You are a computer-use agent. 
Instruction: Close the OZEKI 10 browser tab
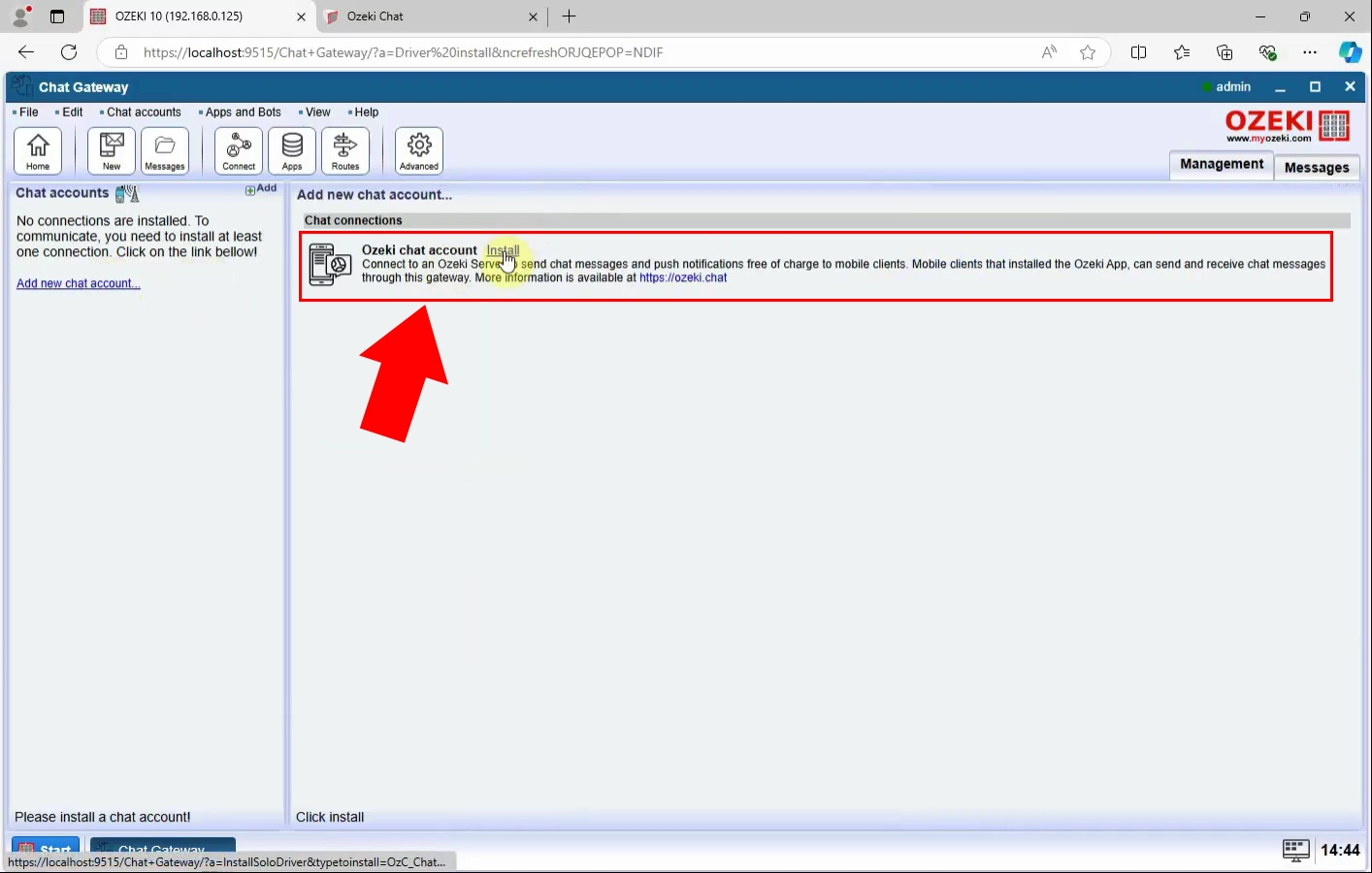click(301, 16)
